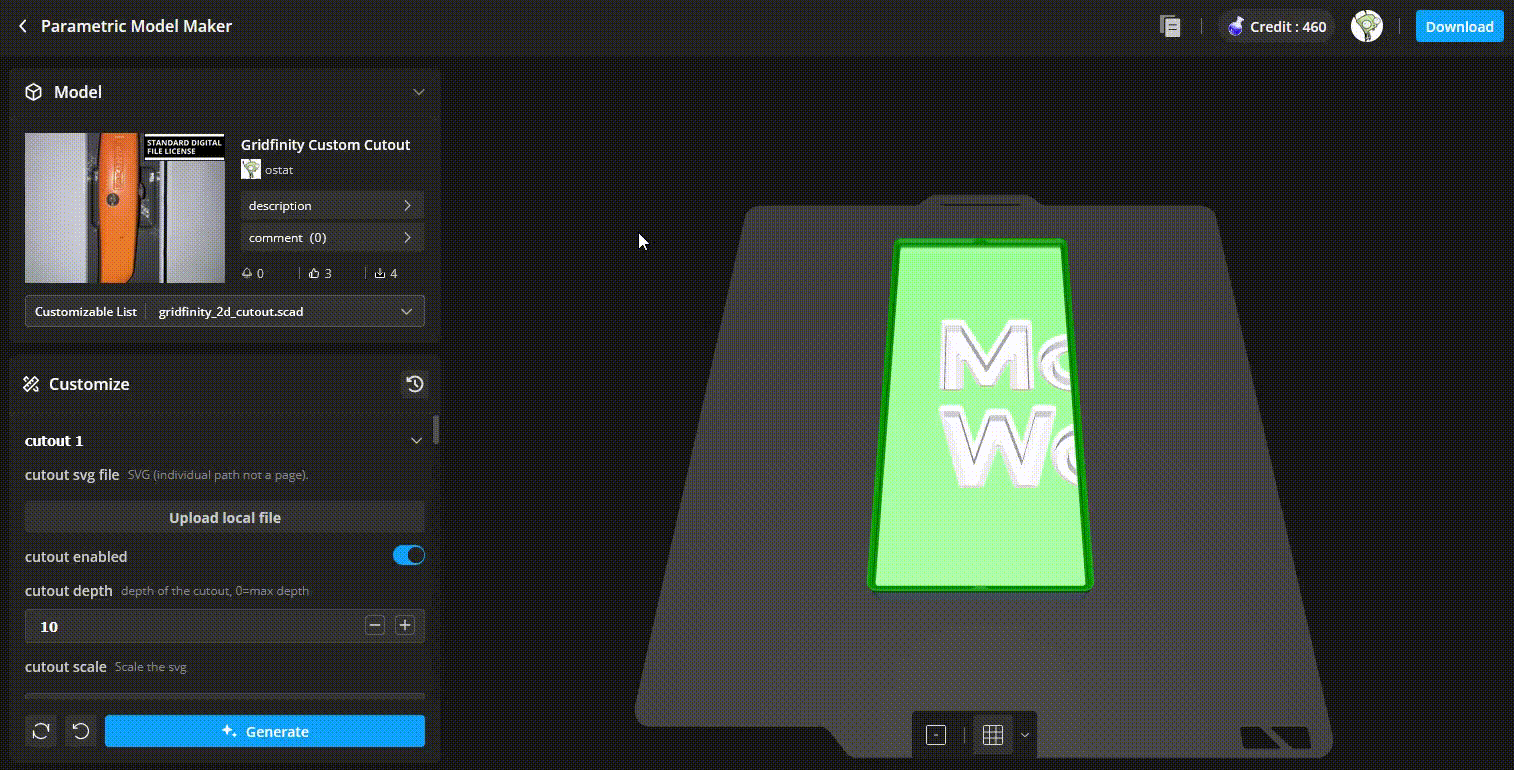Expand the gridfinity_2d_cutout.scad Customizable List dropdown
The width and height of the screenshot is (1514, 770).
tap(406, 311)
